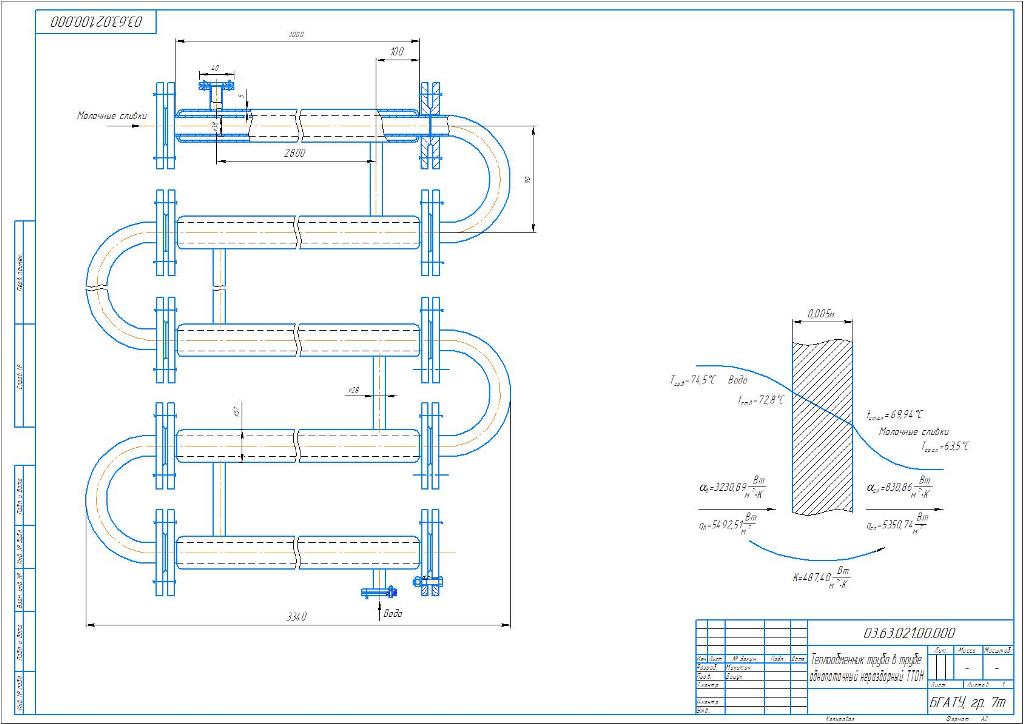Click the rotated drawing number 03.63.021.00.000 at the top left
The image size is (1024, 724).
(x=95, y=22)
